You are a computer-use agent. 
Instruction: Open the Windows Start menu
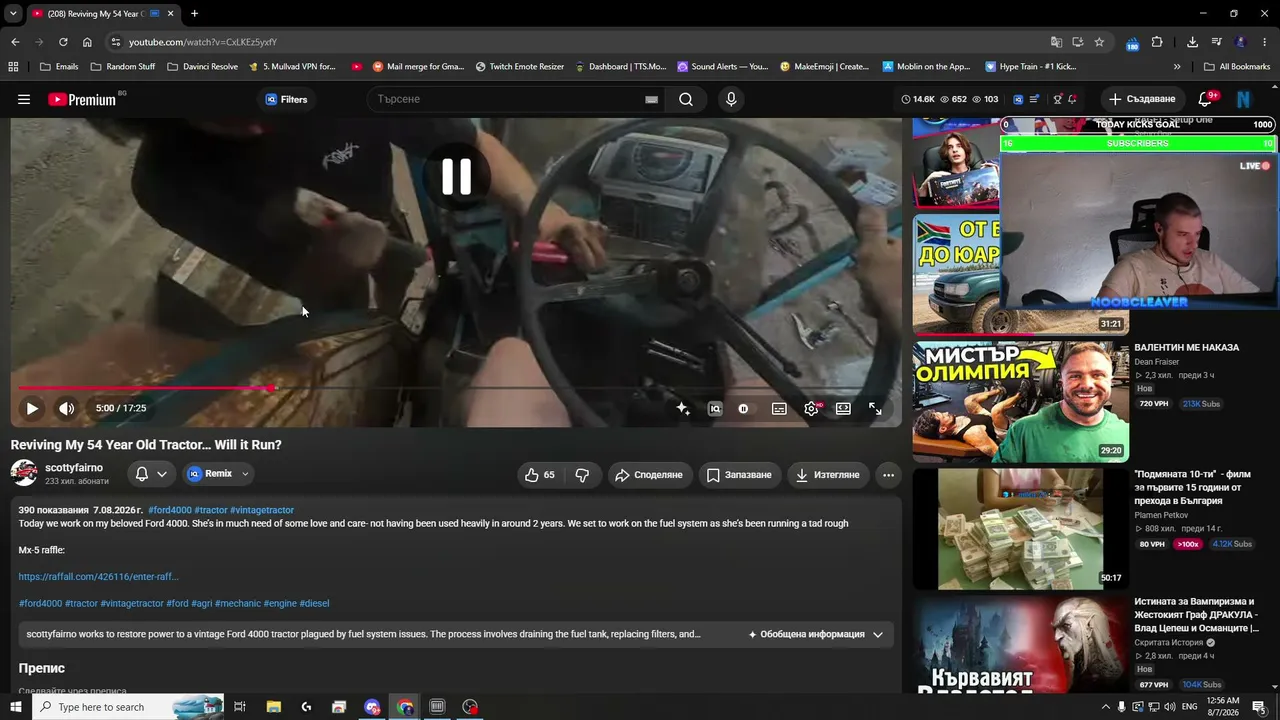(15, 707)
